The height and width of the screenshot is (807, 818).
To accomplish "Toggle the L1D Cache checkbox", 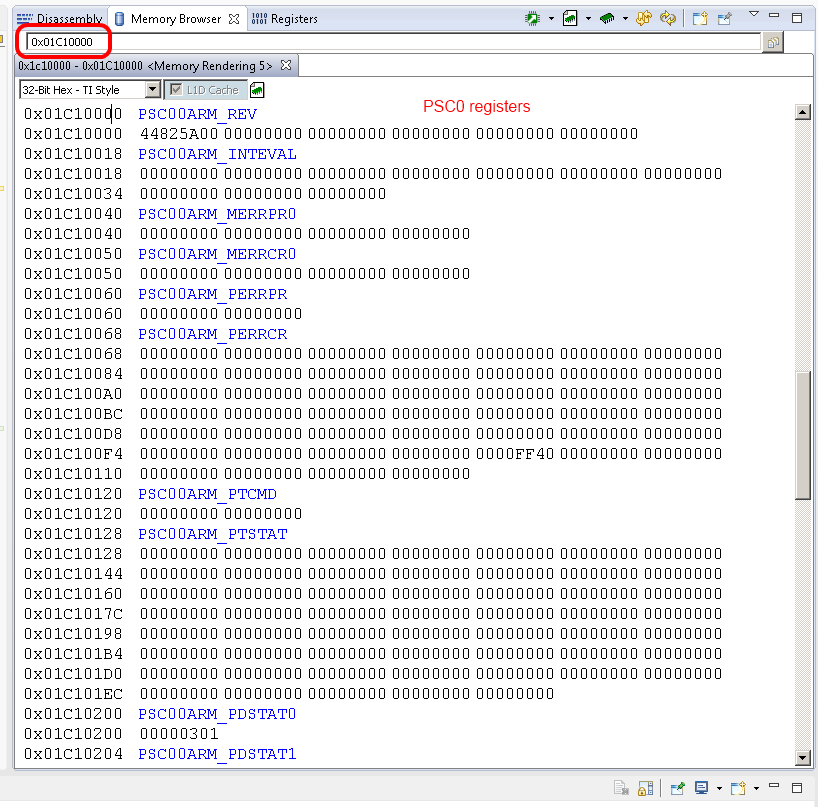I will pos(176,90).
